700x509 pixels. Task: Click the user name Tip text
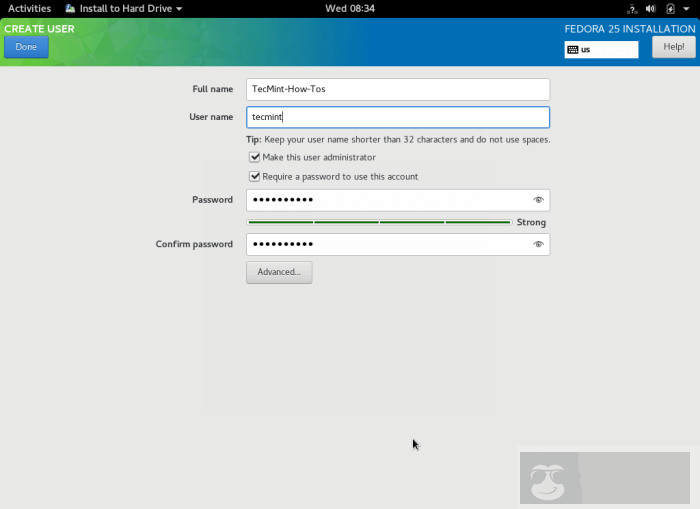click(x=398, y=140)
